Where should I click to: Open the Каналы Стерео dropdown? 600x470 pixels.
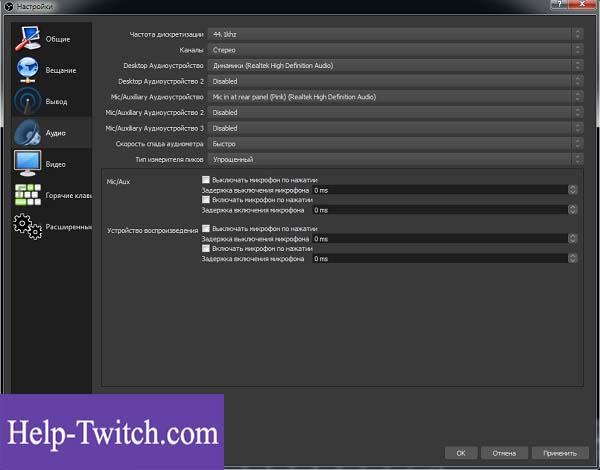(x=396, y=50)
